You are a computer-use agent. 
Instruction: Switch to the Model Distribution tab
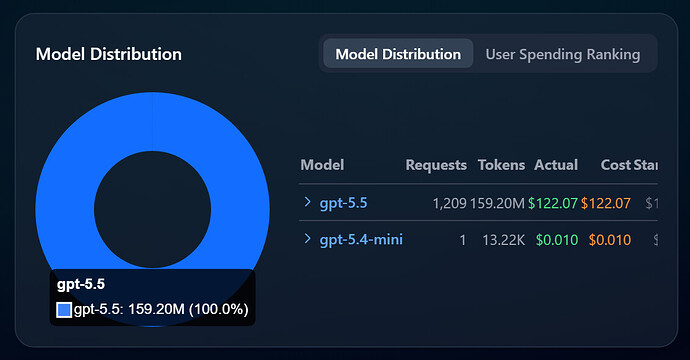tap(398, 54)
